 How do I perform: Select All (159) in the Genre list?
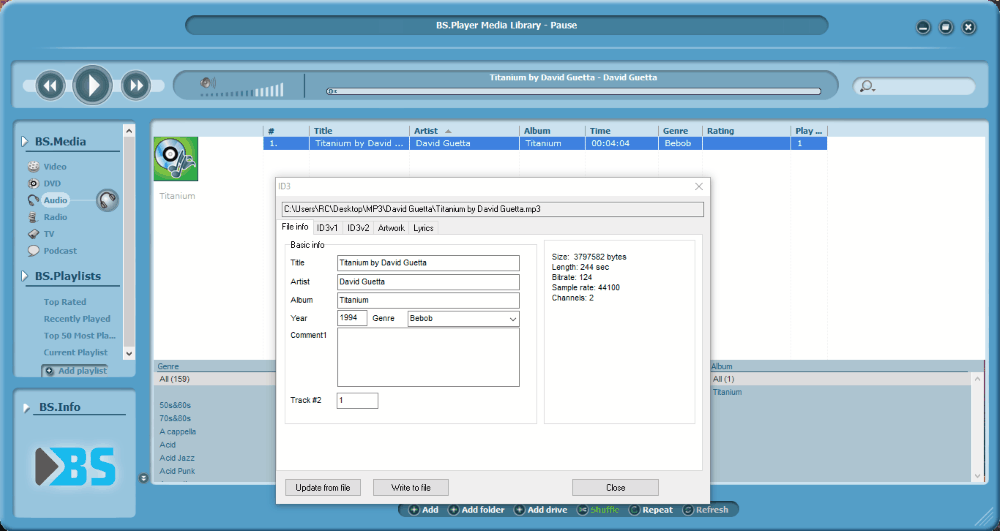214,379
